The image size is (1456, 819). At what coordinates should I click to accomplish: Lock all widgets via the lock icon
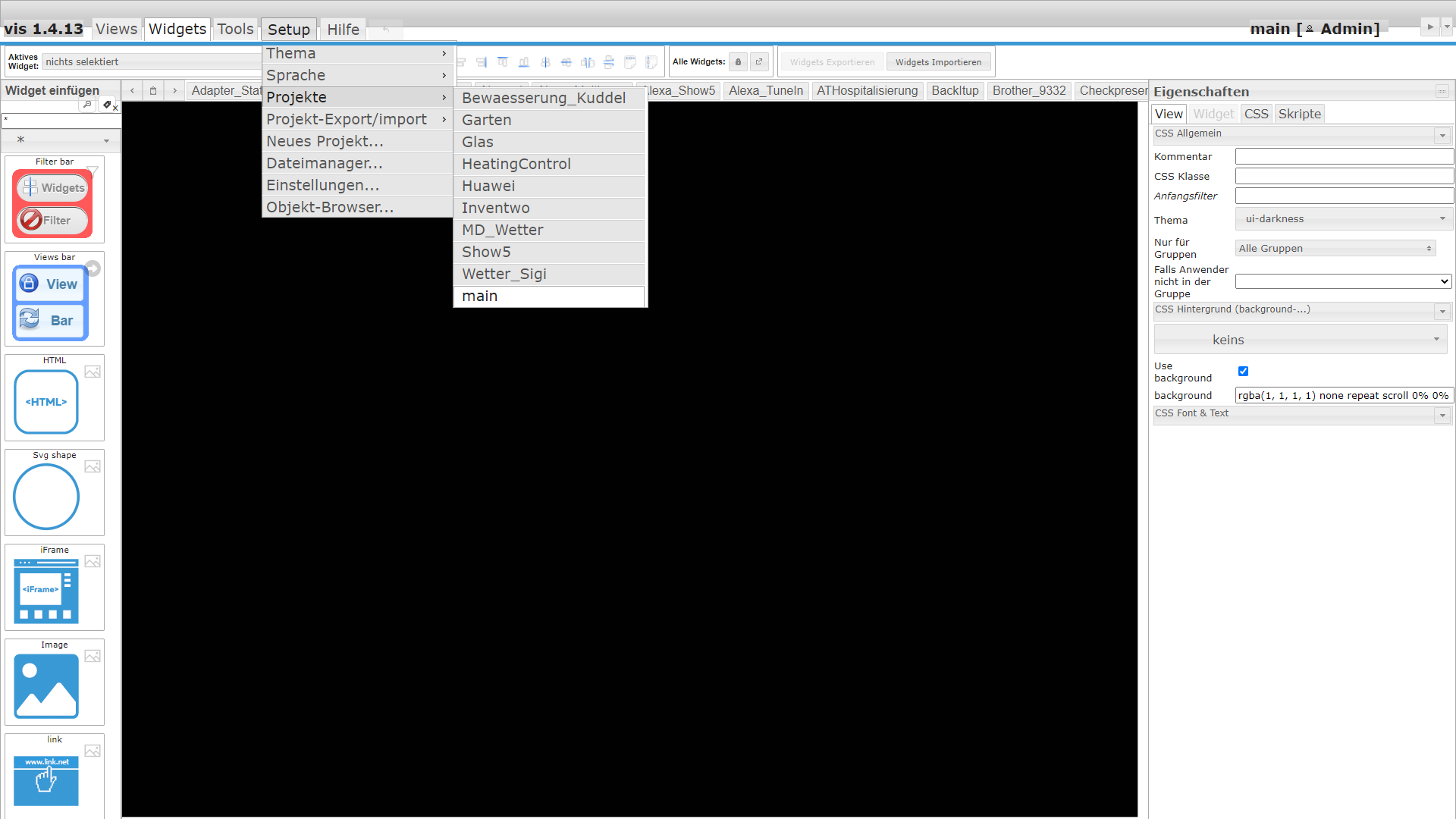[x=738, y=61]
